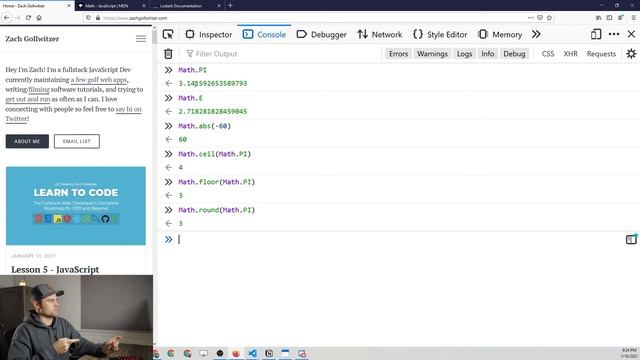Toggle the Debug filter
The width and height of the screenshot is (640, 360).
click(514, 53)
